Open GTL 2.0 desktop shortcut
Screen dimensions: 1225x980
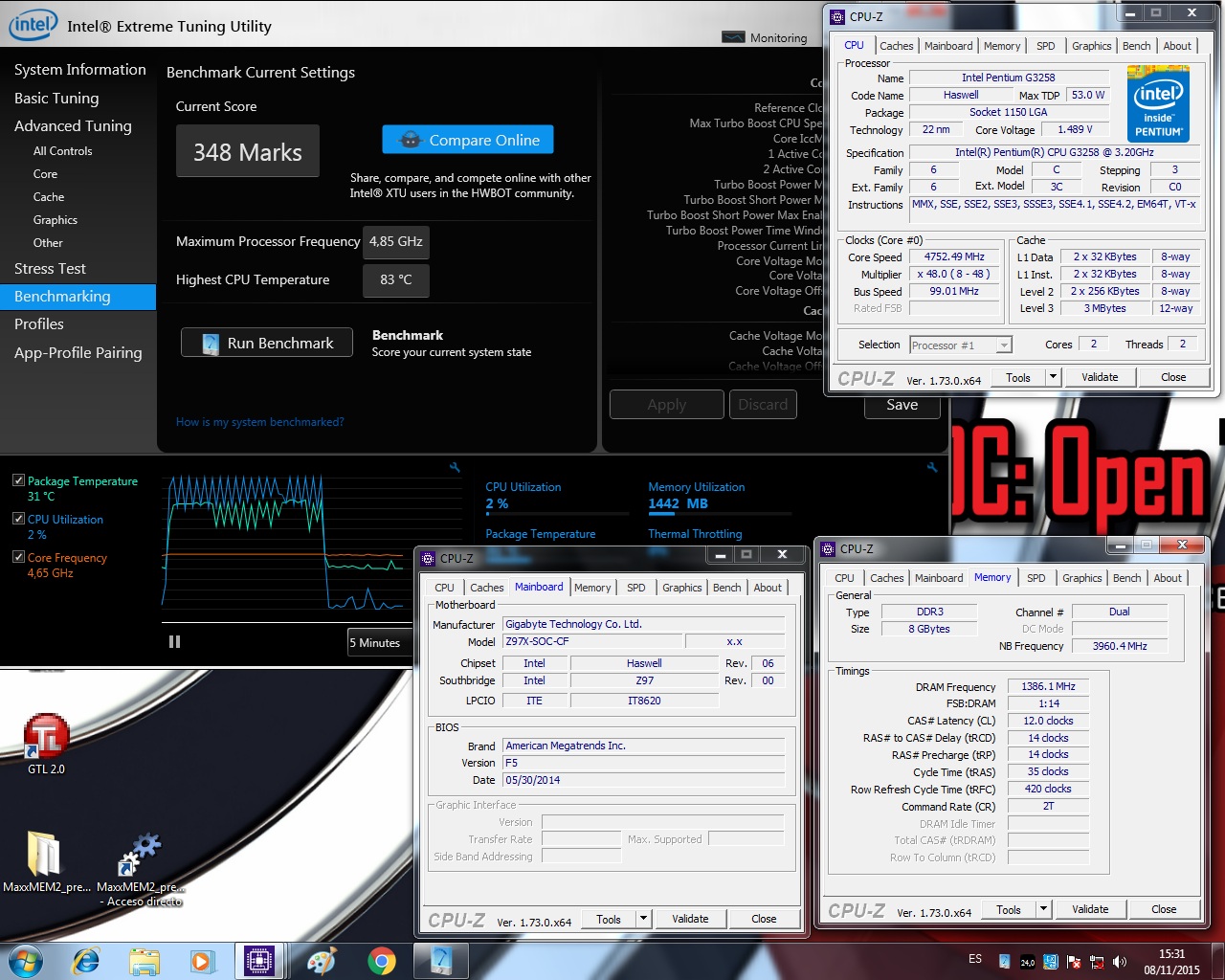(x=46, y=746)
